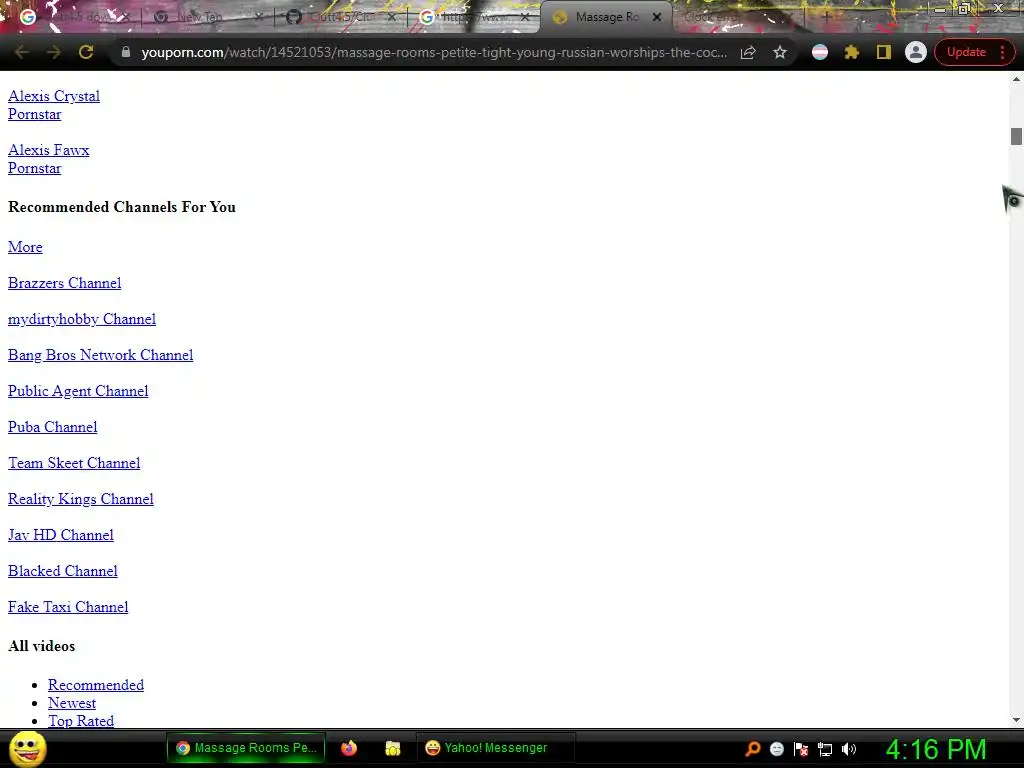1024x768 pixels.
Task: Open a new browser tab with plus
Action: click(x=826, y=17)
